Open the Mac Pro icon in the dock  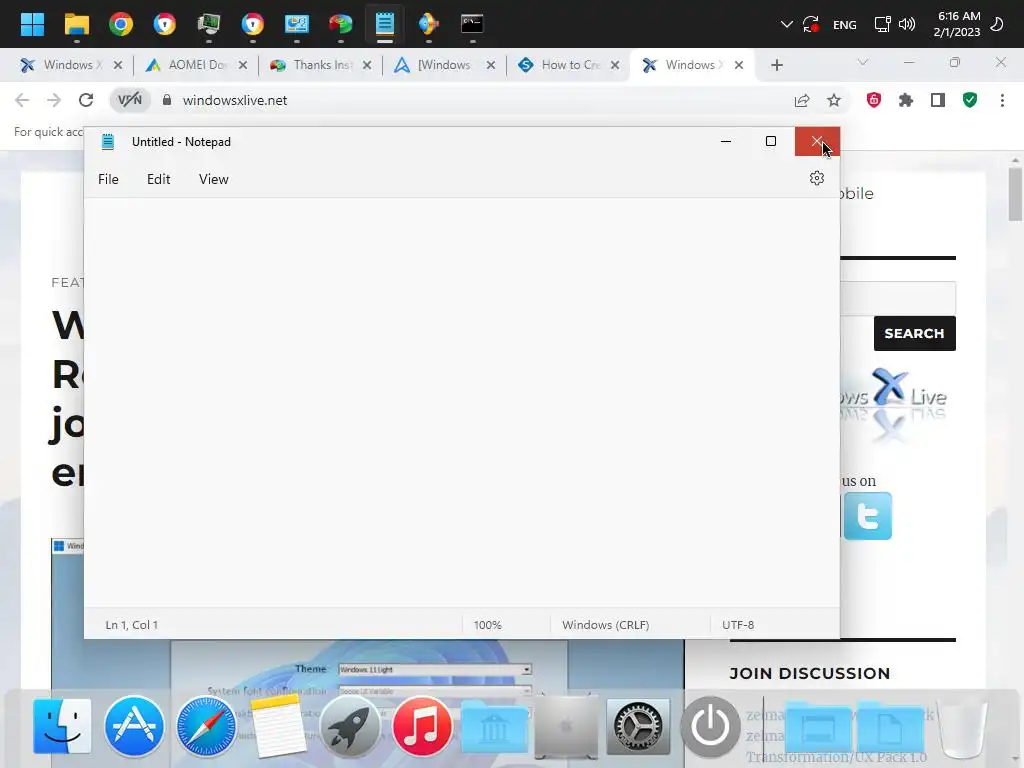click(566, 726)
